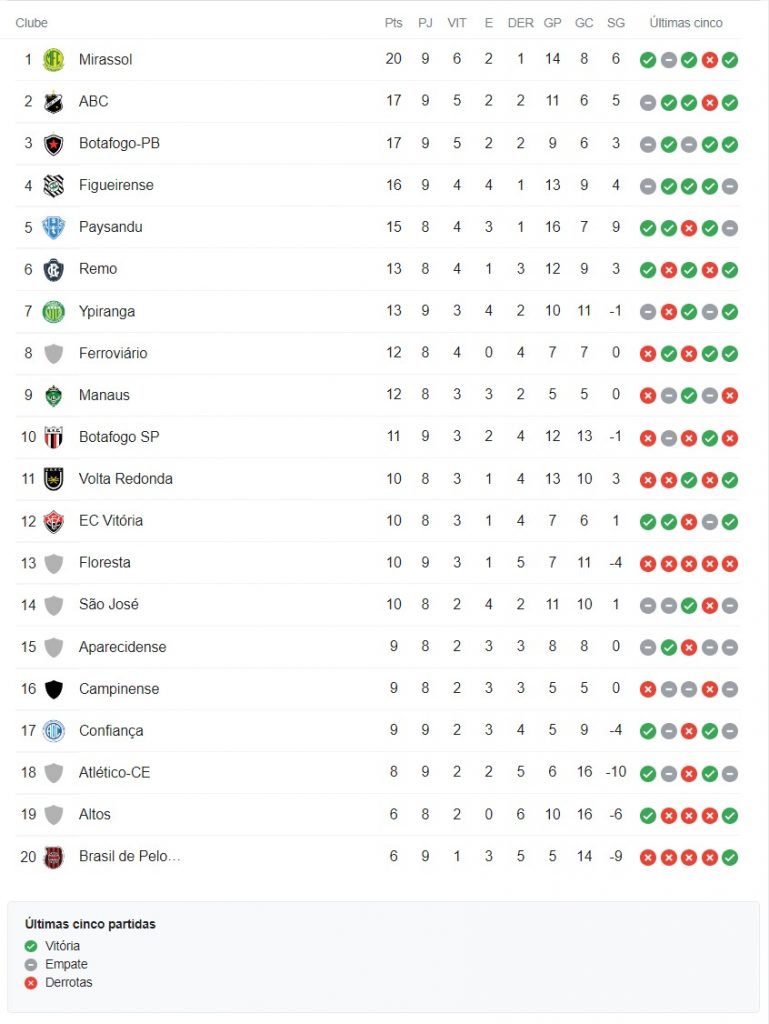Select the Últimas cinco column header
The width and height of the screenshot is (769, 1024).
coord(686,23)
